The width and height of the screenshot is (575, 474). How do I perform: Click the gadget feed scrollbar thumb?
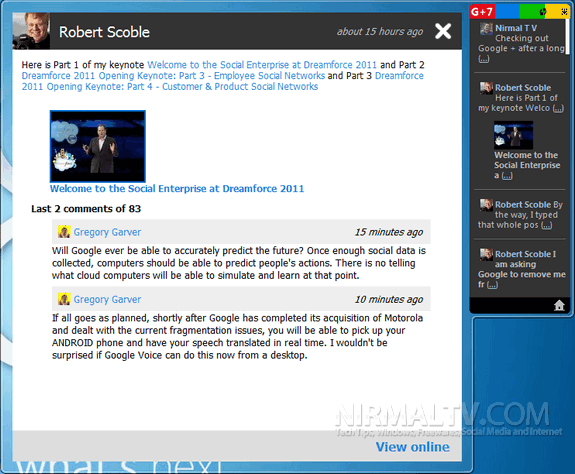tap(567, 37)
